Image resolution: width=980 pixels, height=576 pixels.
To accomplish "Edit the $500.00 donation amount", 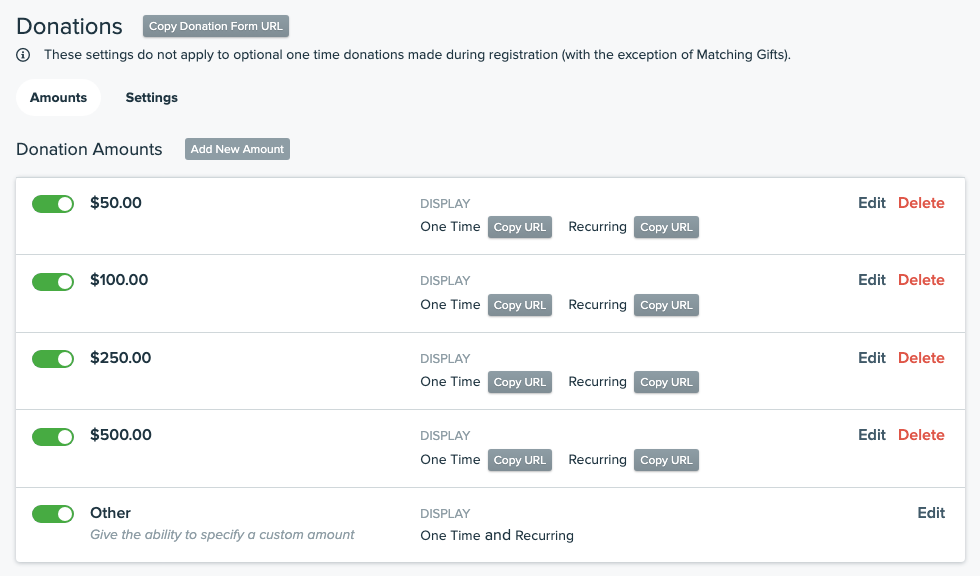I will (x=871, y=435).
